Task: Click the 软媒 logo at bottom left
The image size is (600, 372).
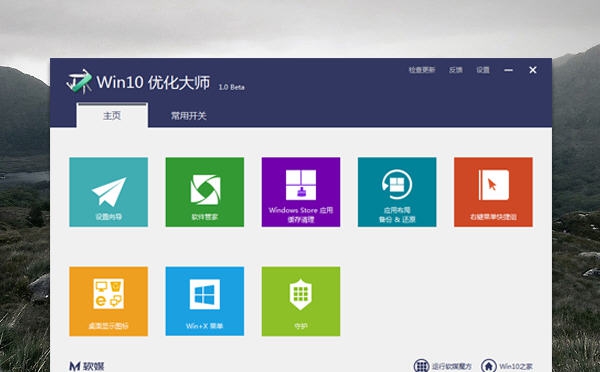Action: 87,366
